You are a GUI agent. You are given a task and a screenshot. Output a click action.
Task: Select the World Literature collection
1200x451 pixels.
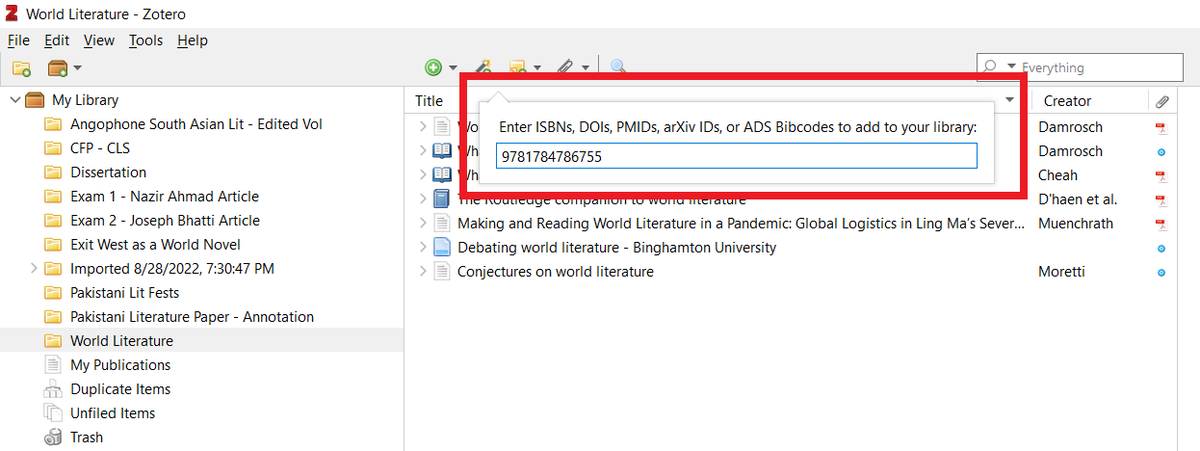coord(121,341)
